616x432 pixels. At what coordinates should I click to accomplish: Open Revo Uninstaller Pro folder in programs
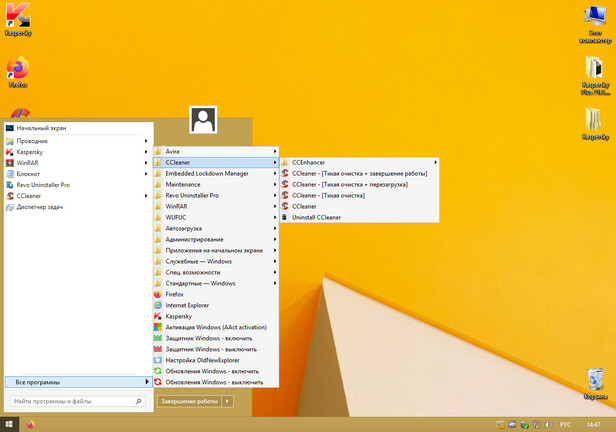pyautogui.click(x=216, y=195)
